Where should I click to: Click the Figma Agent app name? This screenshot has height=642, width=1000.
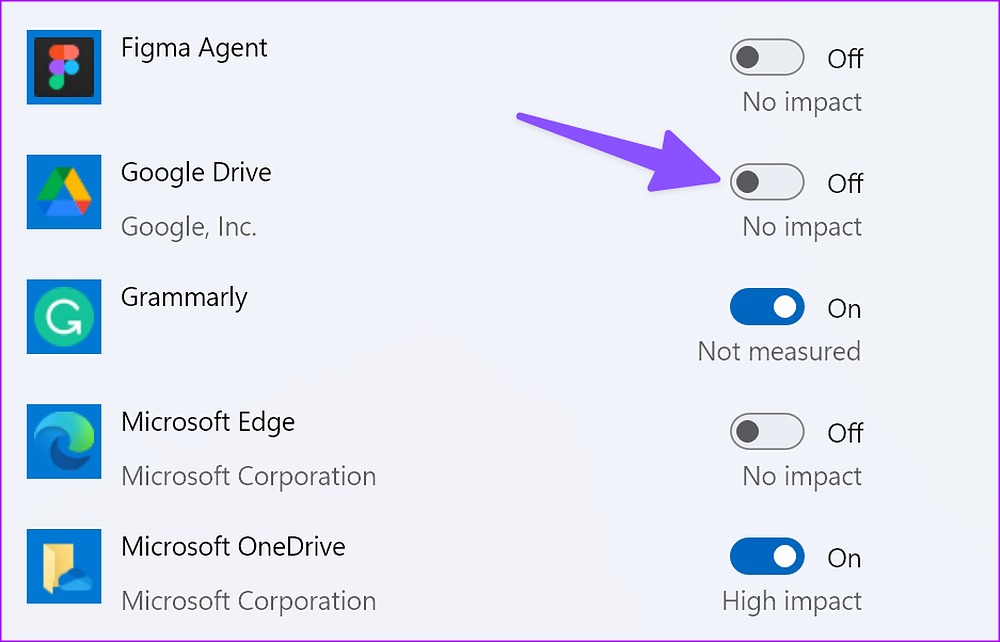(194, 48)
